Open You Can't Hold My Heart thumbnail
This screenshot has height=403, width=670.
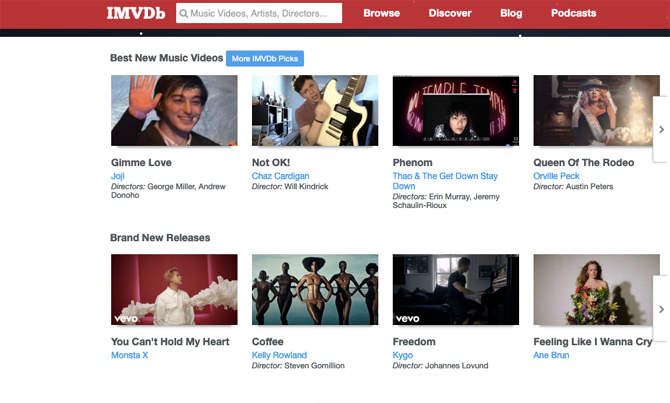pyautogui.click(x=174, y=290)
